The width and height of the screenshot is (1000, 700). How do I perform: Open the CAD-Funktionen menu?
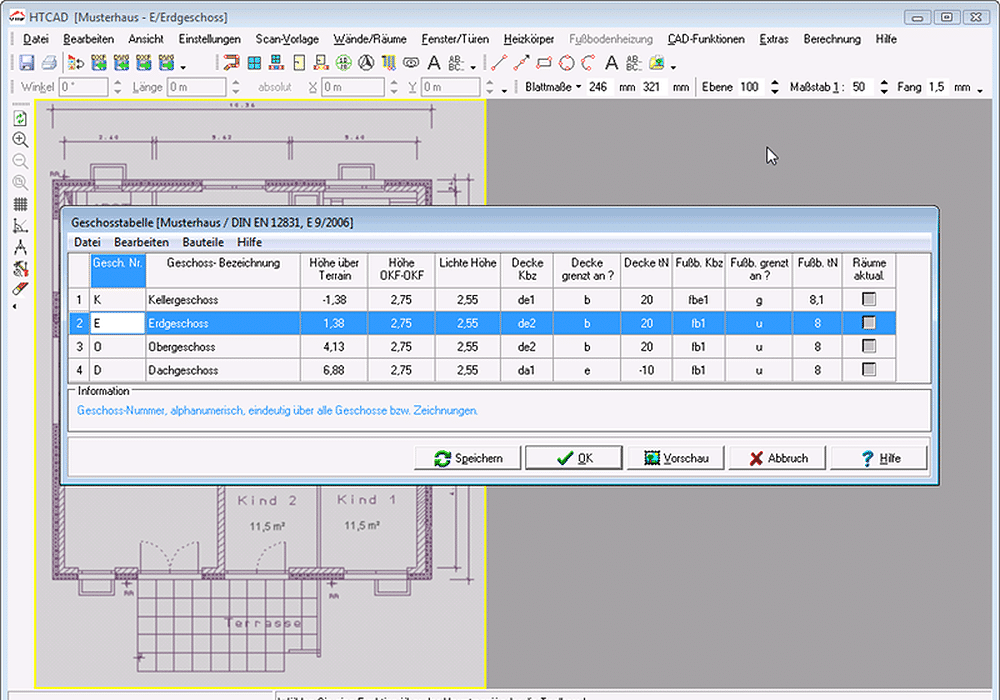coord(706,39)
